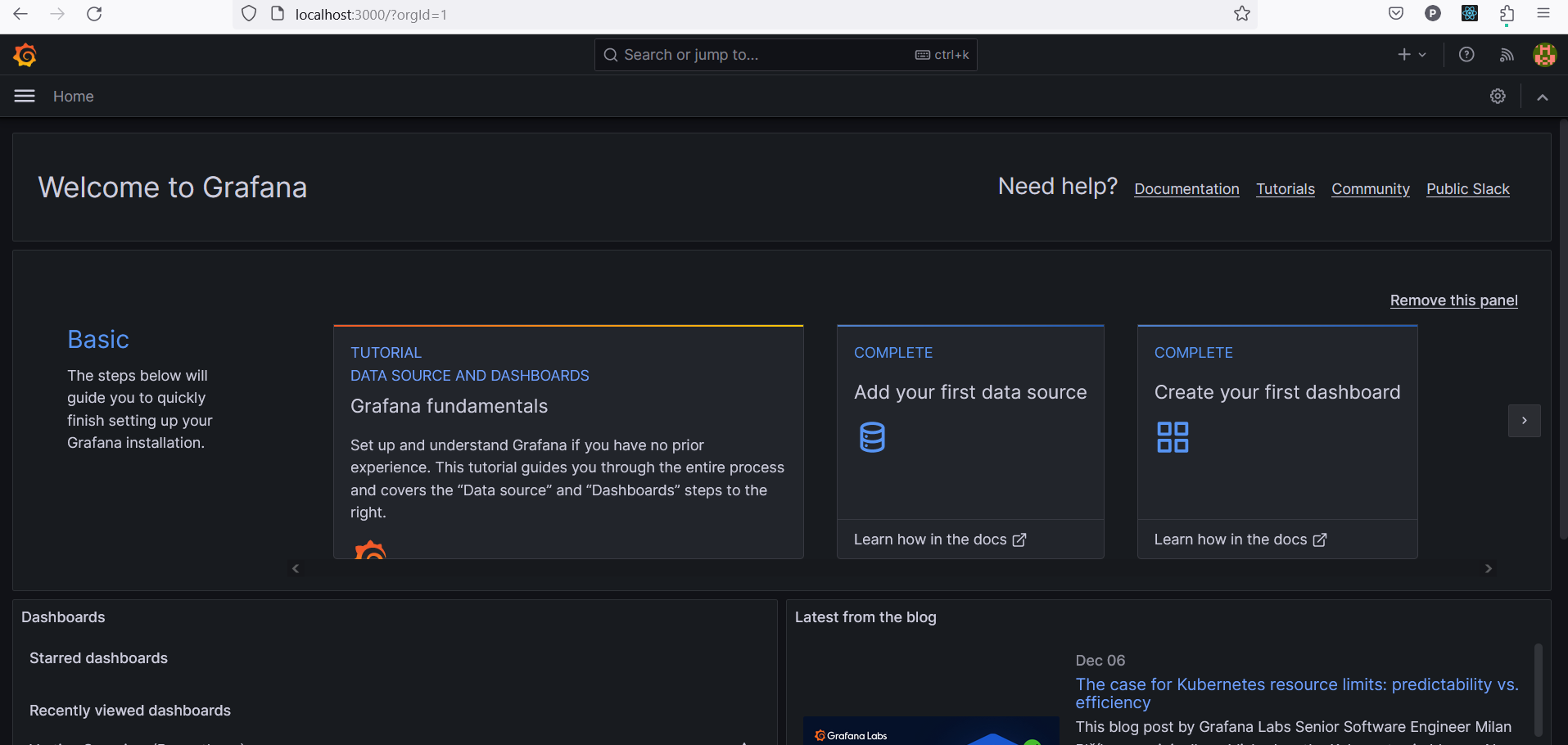Screen dimensions: 1568x745
Task: Click the blog panel scrollbar
Action: [1539, 689]
